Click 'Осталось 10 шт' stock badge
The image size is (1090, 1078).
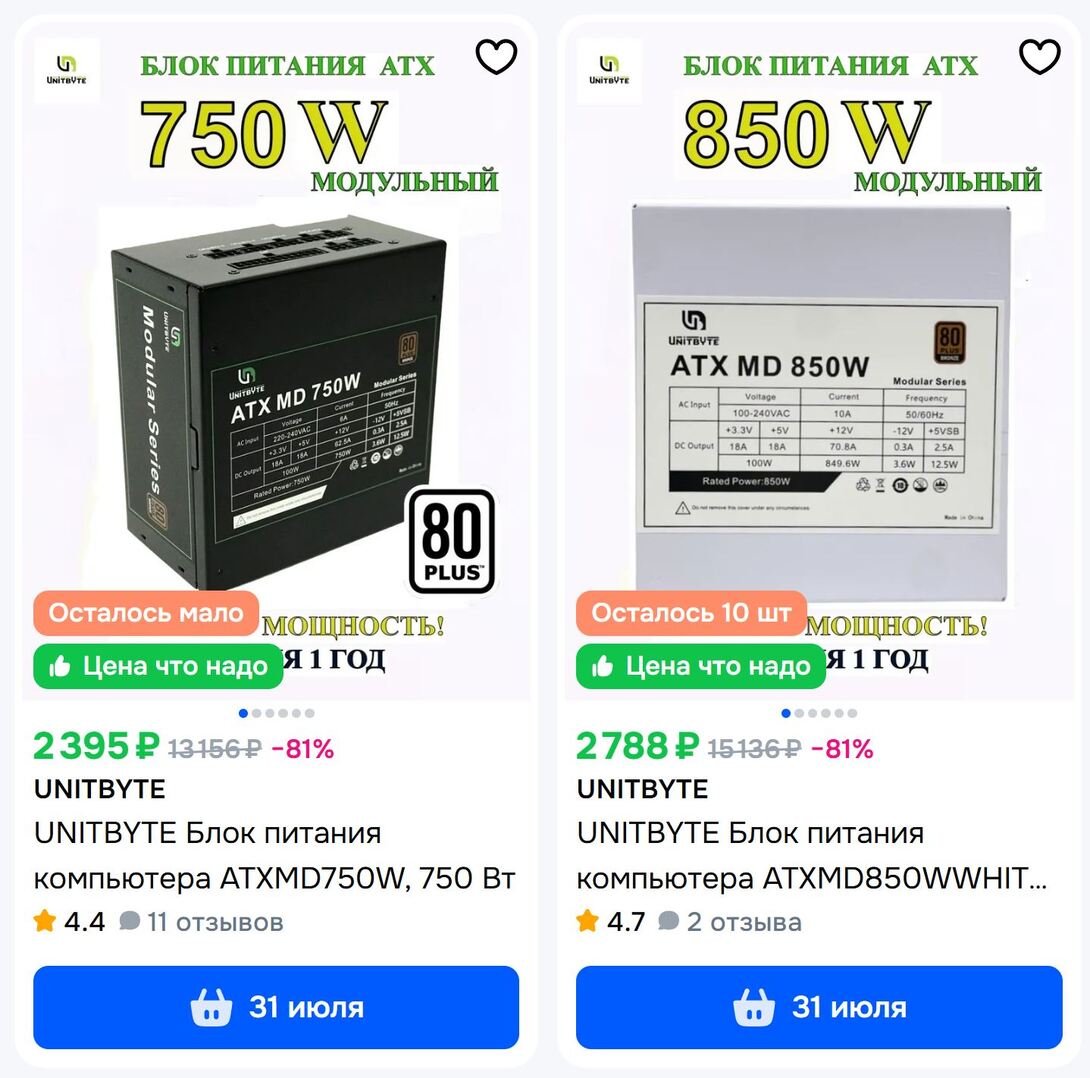pos(692,613)
